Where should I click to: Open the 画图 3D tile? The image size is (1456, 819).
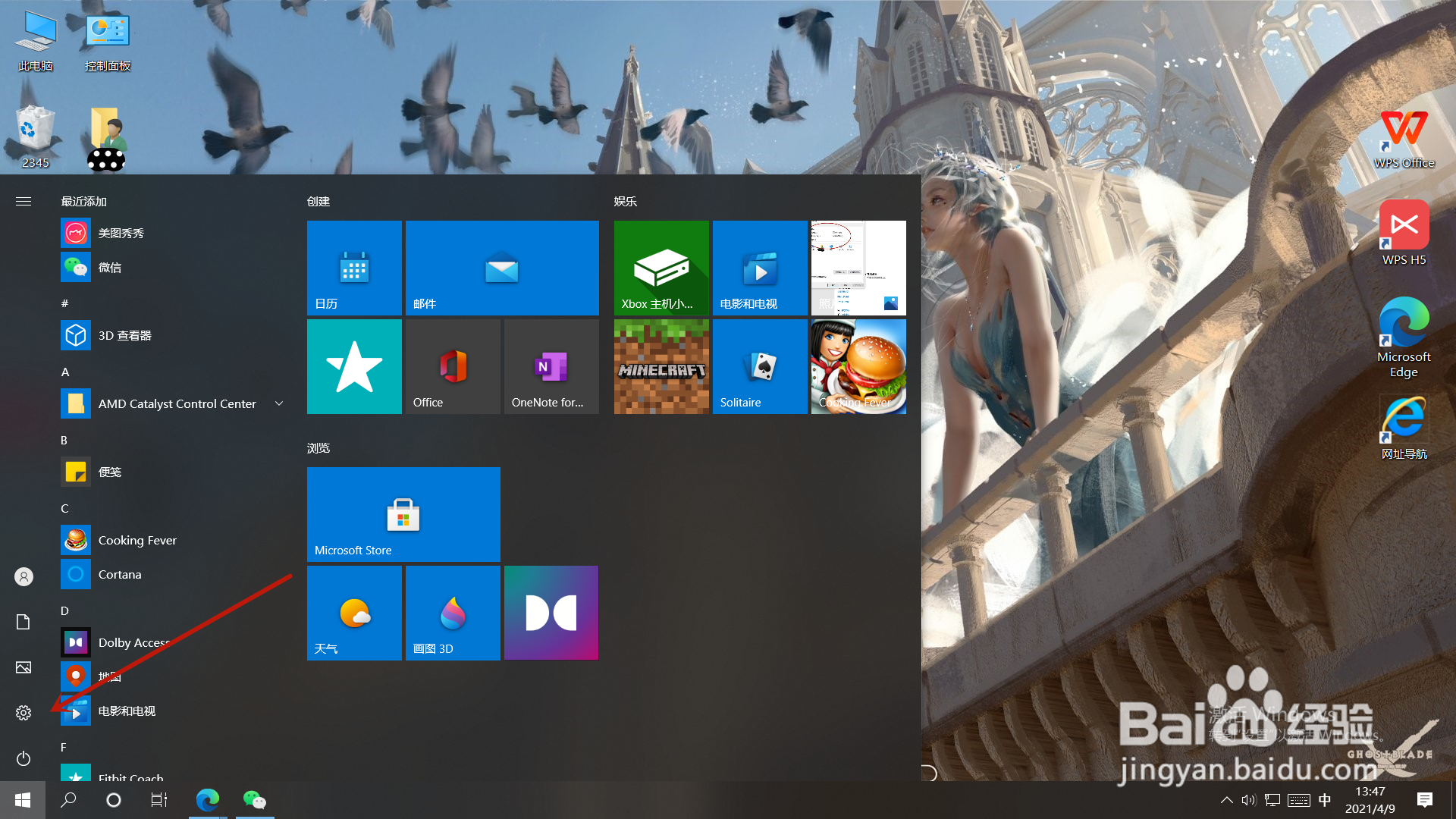(x=453, y=613)
